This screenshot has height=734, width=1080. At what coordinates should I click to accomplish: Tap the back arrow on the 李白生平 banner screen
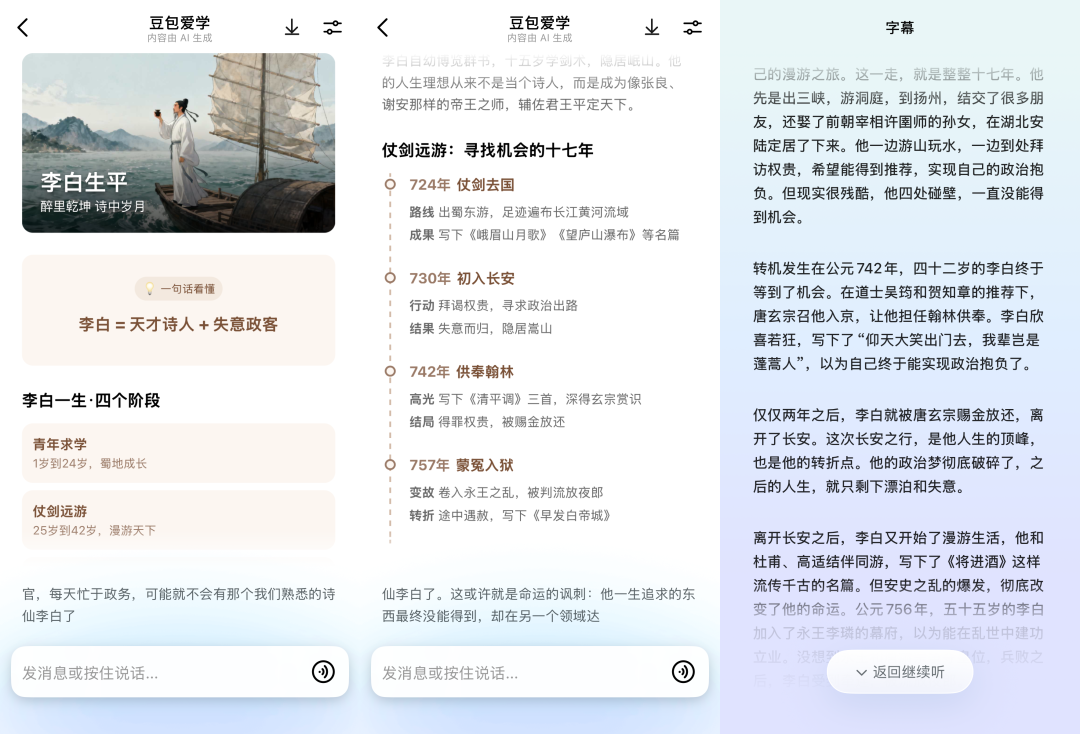point(23,28)
